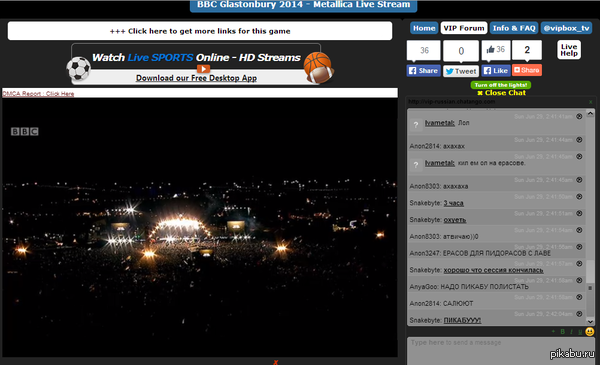Click the chat scrollbar down arrow

click(x=590, y=321)
